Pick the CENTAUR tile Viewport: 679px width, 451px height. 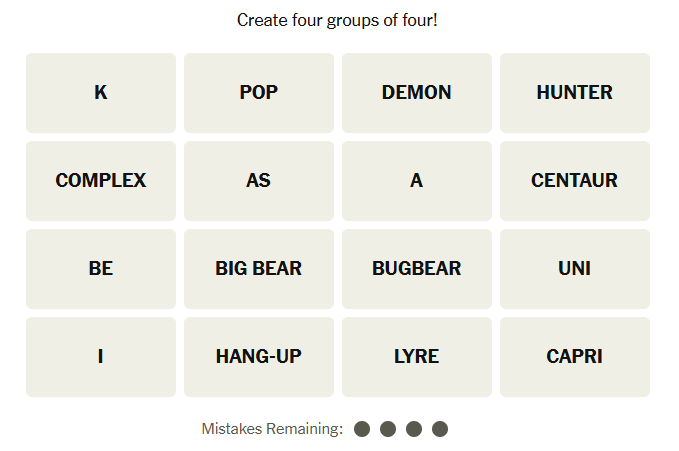click(575, 181)
